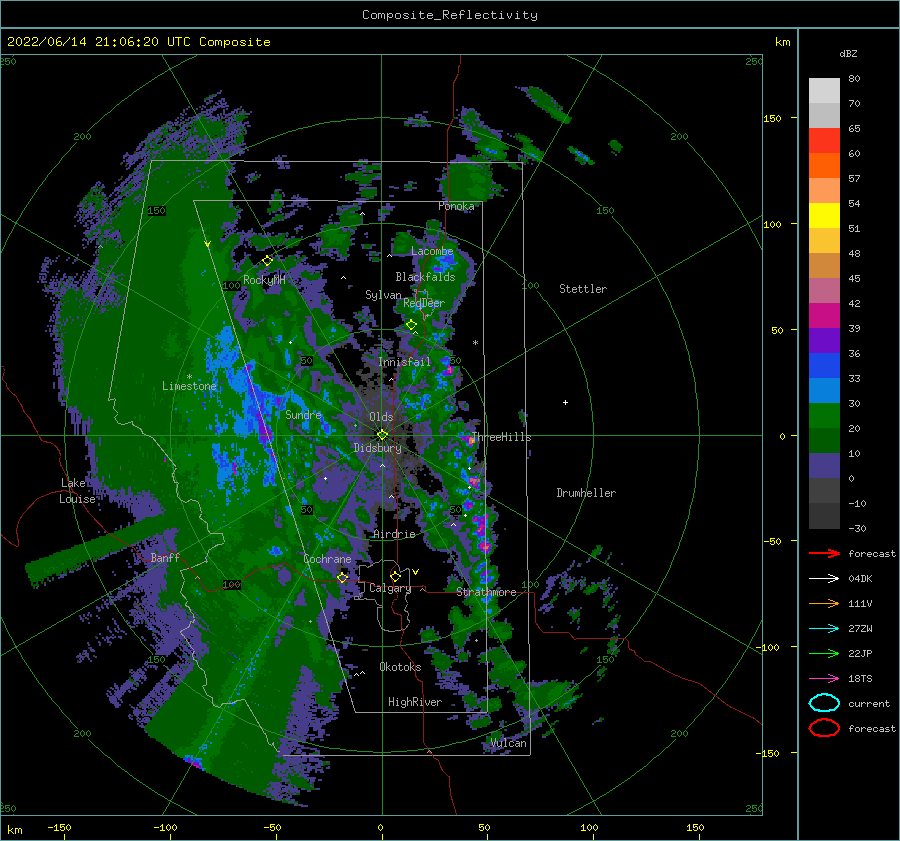Select the magenta 18TS arrow icon
This screenshot has height=841, width=900.
coord(824,679)
